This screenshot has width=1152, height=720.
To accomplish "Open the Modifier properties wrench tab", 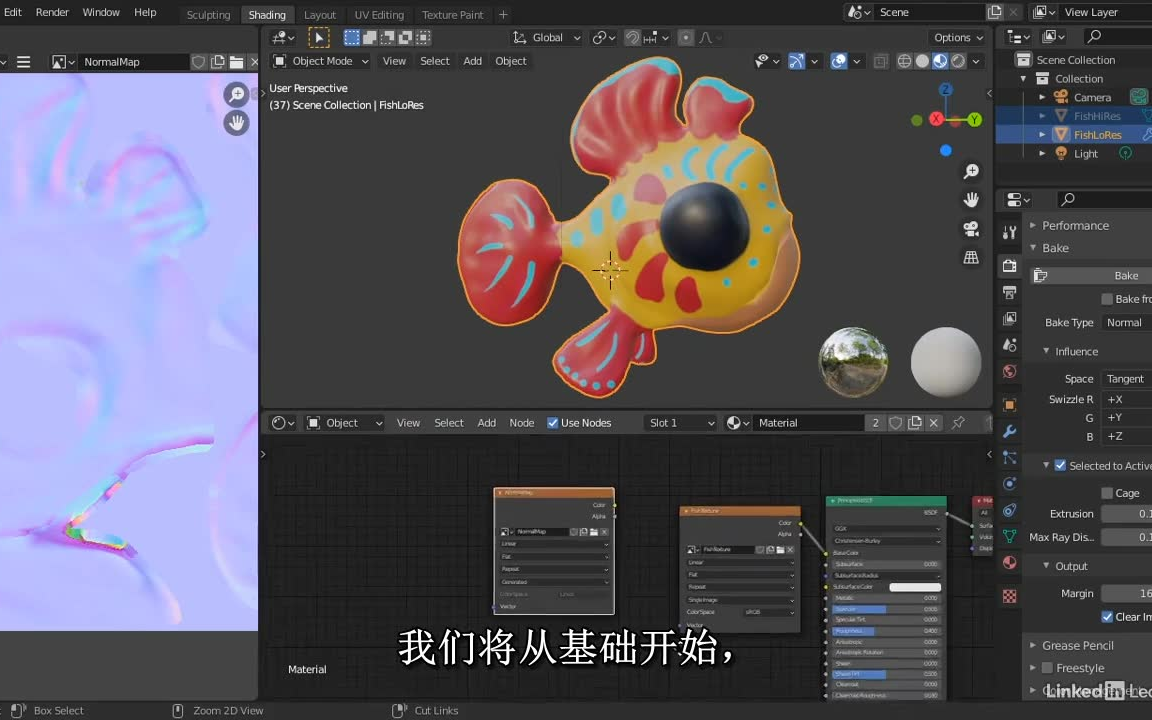I will (1009, 430).
